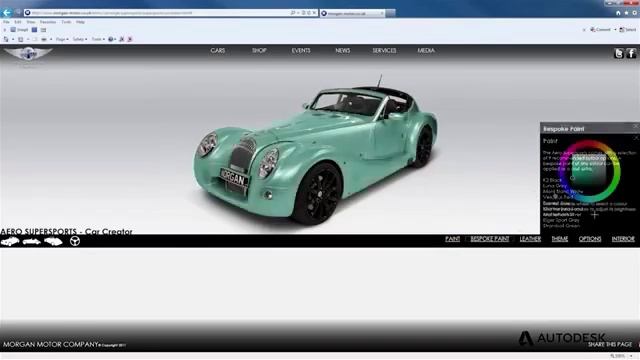The height and width of the screenshot is (360, 640).
Task: Click the Select toolbar button
Action: tap(628, 30)
